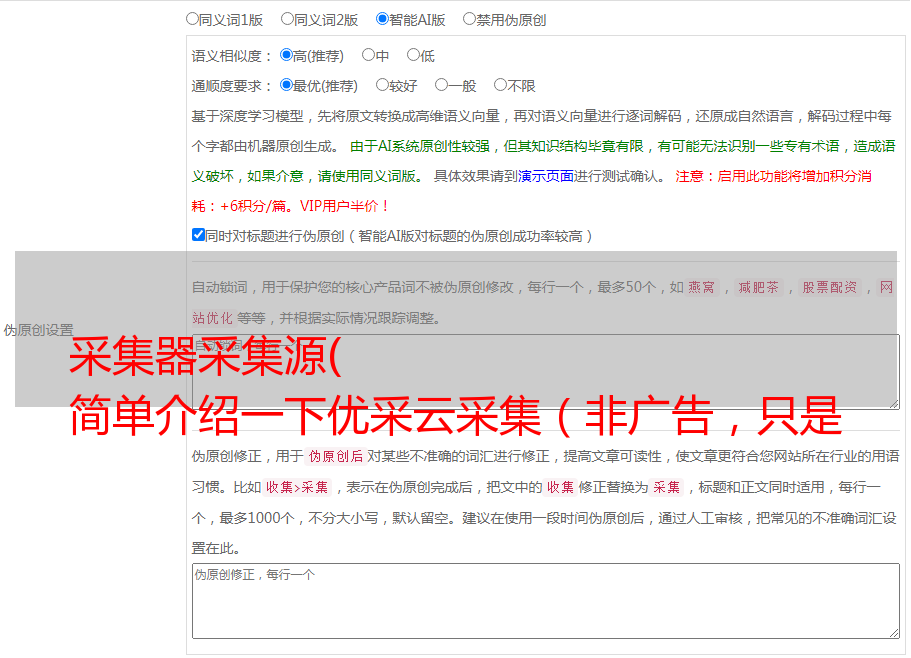
Task: Set 语义相似度 to 低
Action: (414, 55)
